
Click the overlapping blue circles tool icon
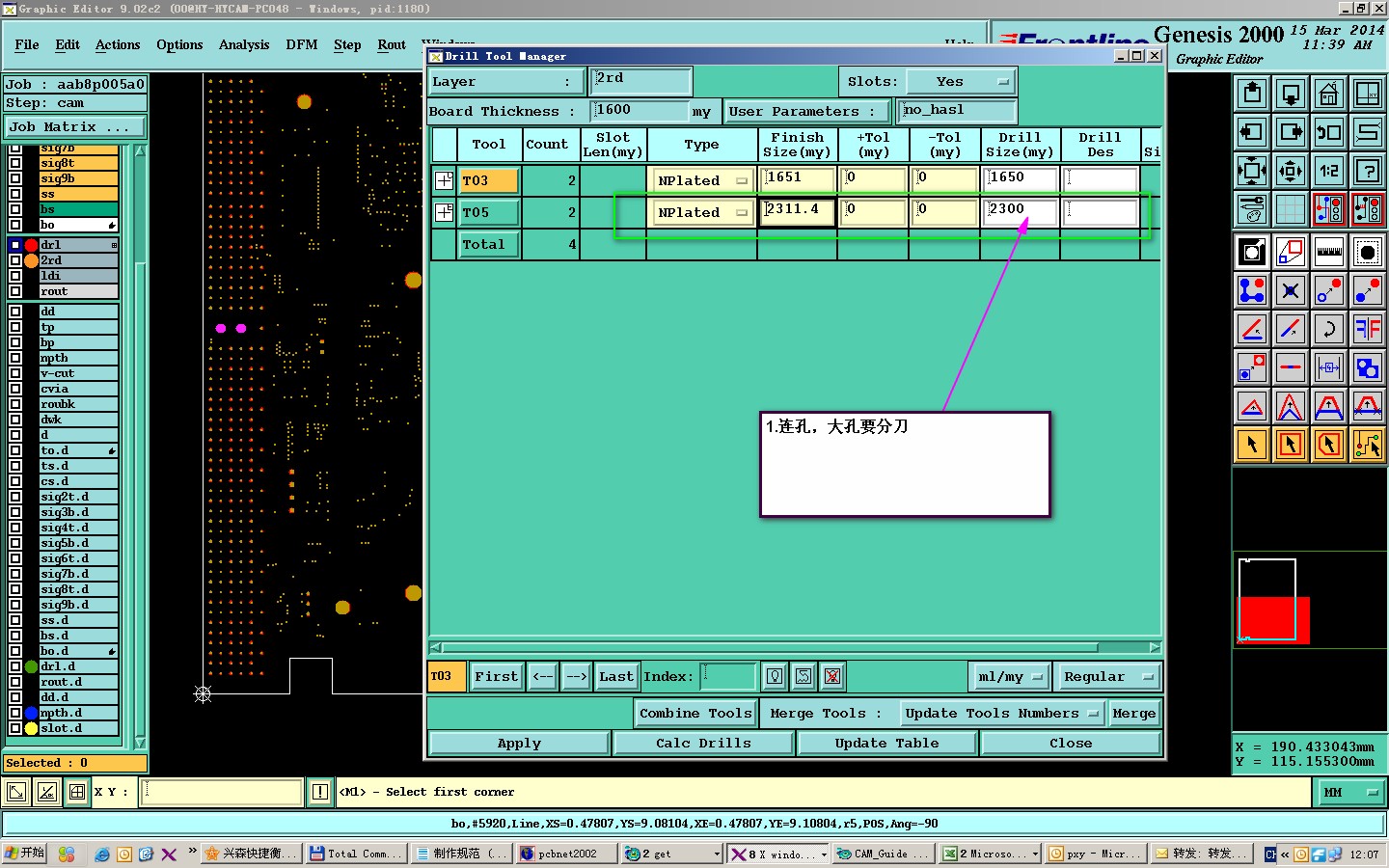(1368, 367)
